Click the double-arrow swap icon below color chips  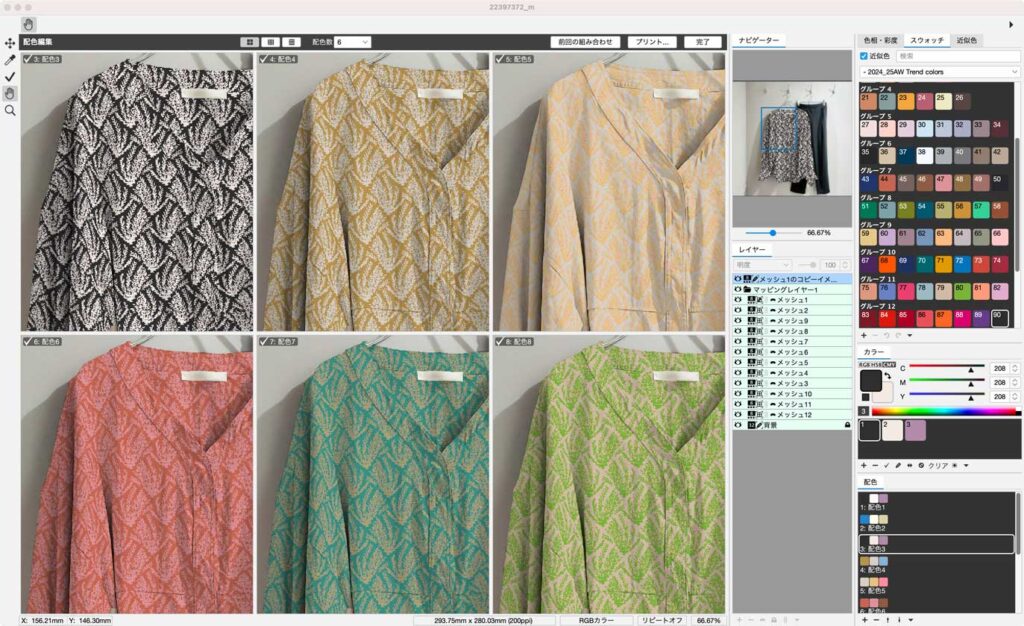[910, 465]
